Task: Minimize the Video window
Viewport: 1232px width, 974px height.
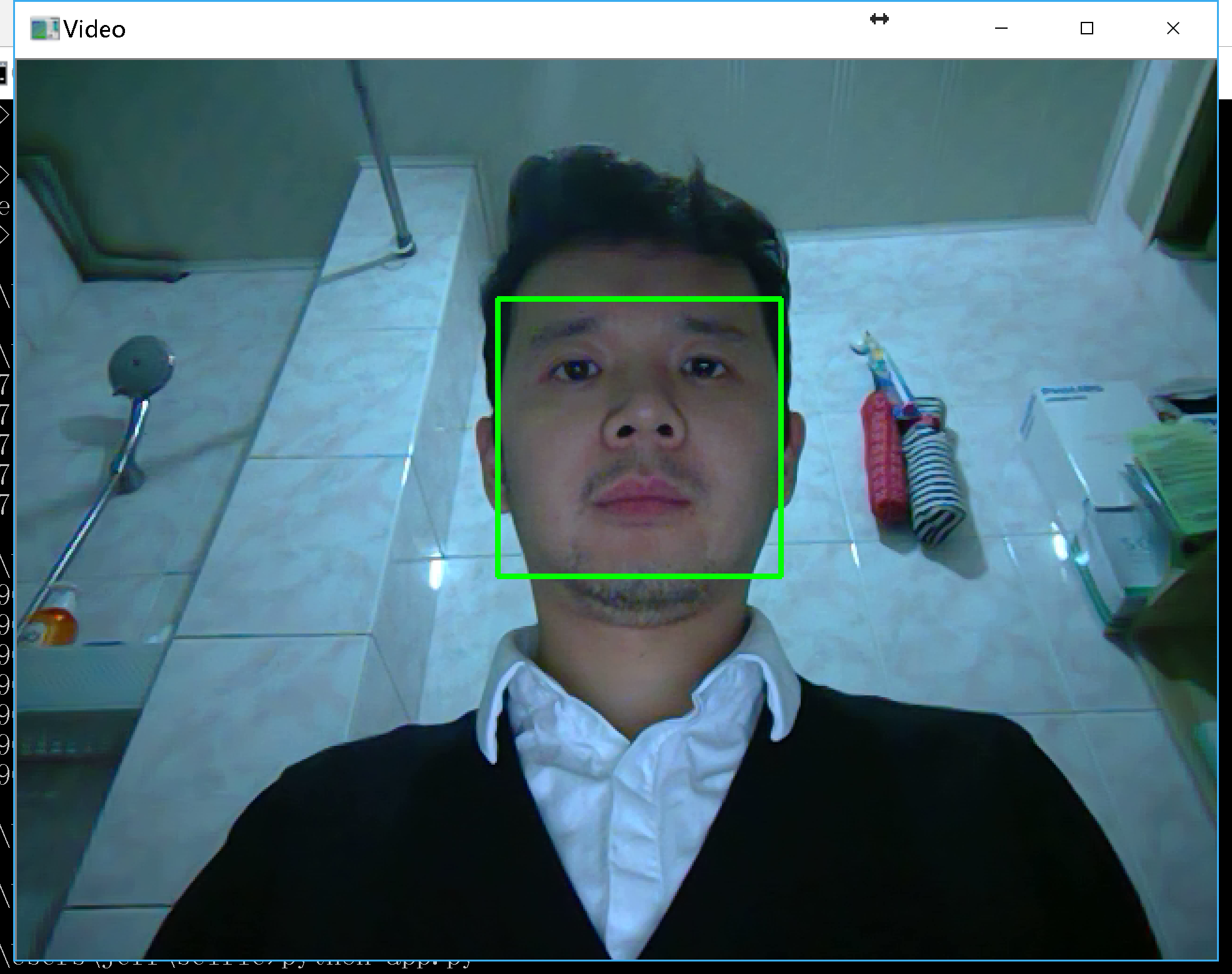Action: (x=1001, y=29)
